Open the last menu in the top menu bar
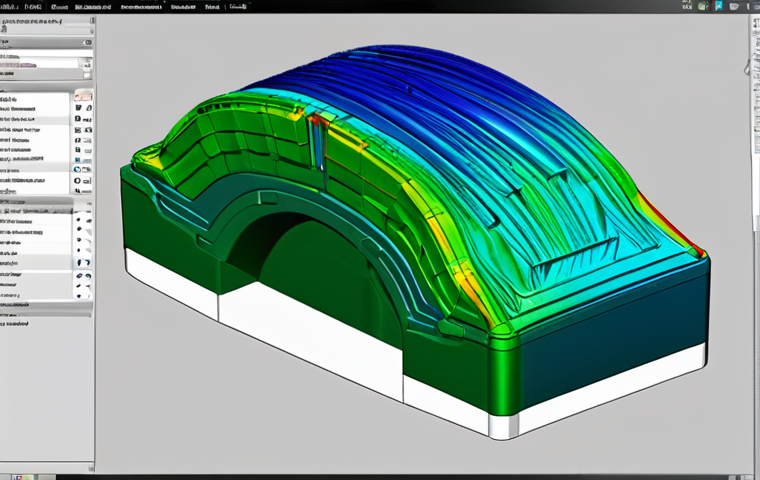Viewport: 760px width, 480px height. [238, 6]
